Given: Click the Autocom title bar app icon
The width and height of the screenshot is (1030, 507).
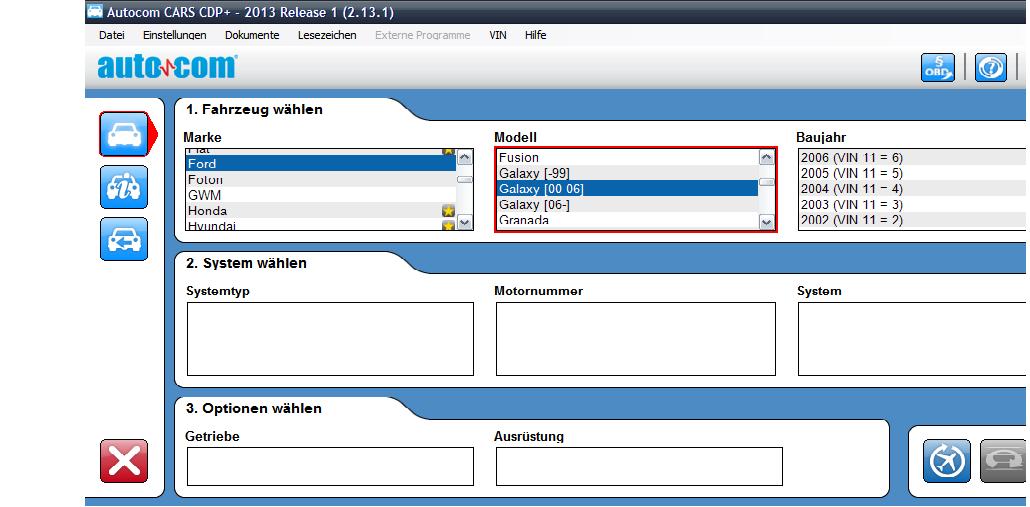Looking at the screenshot, I should tap(95, 11).
